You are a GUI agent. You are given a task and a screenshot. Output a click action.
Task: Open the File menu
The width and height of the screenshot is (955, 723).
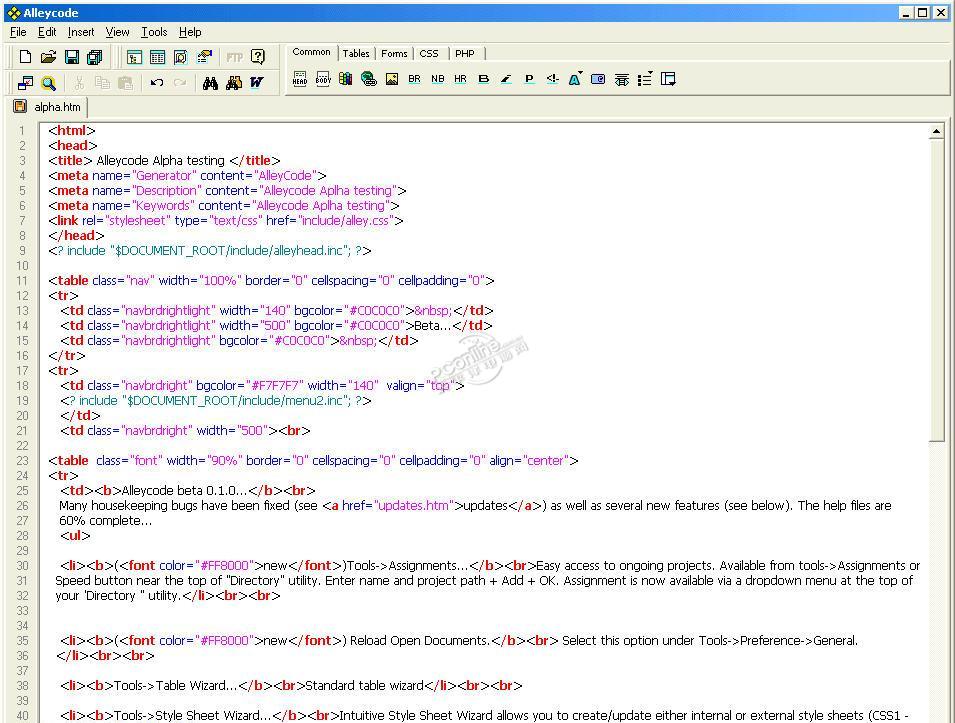click(x=18, y=32)
